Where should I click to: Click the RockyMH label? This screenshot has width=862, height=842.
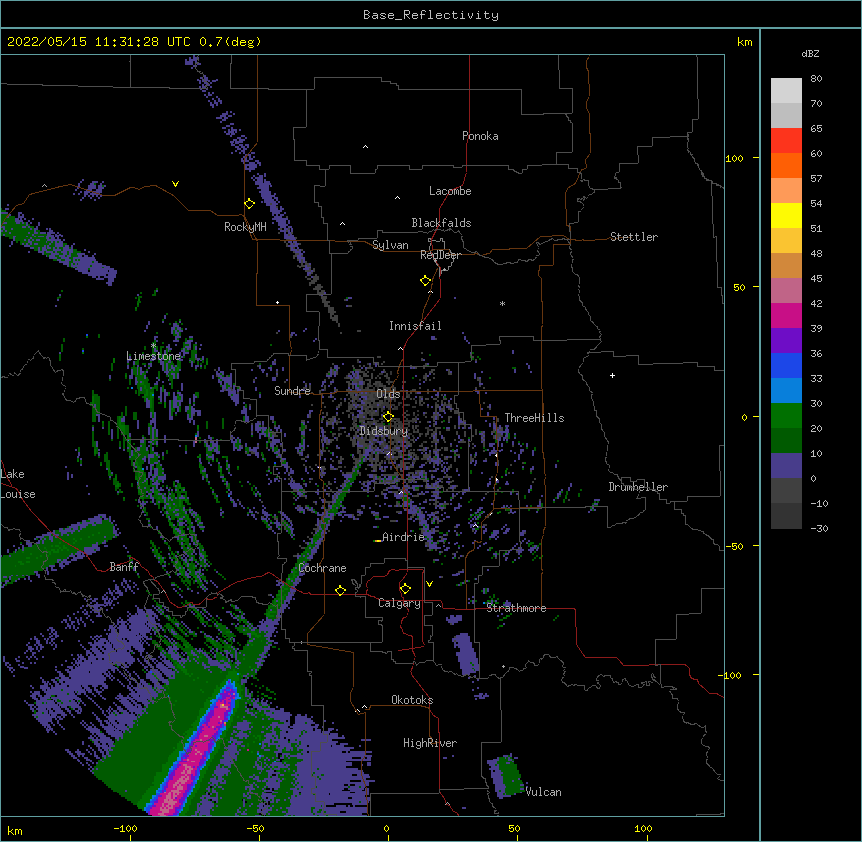coord(245,227)
